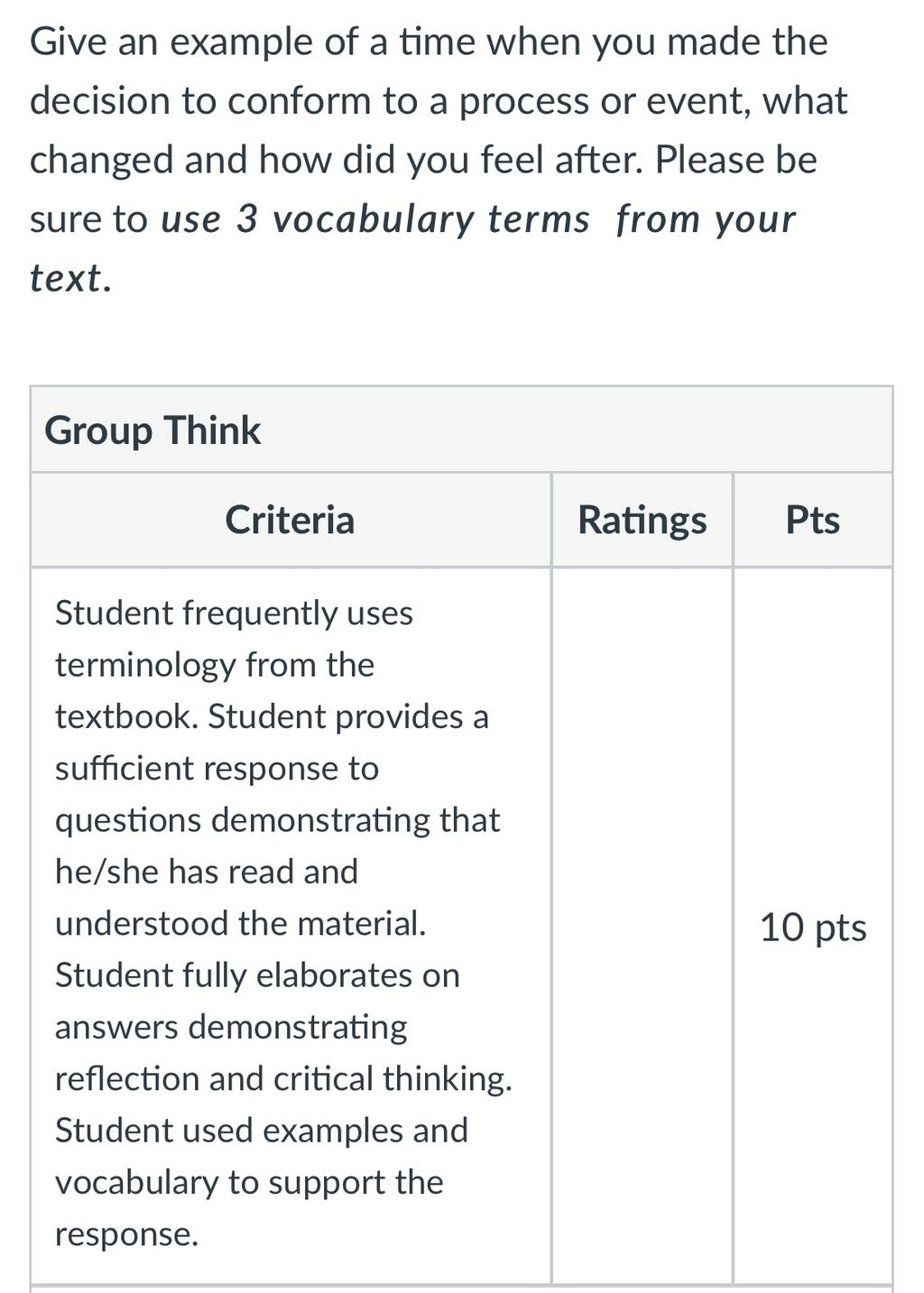
Task: Select the Ratings column header
Action: point(642,520)
